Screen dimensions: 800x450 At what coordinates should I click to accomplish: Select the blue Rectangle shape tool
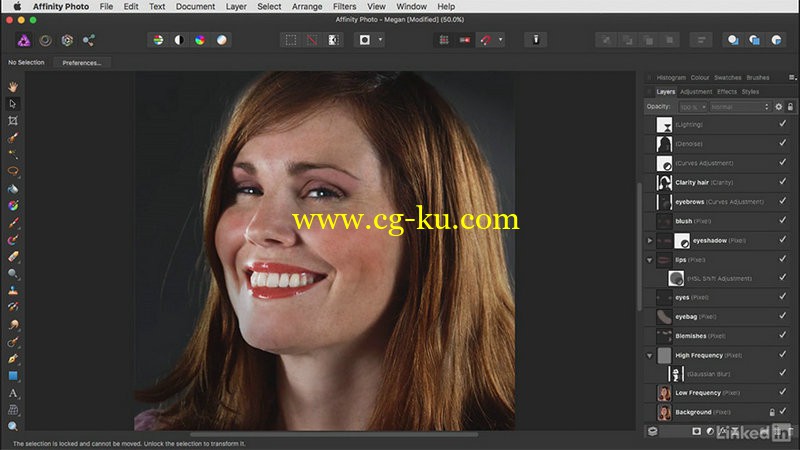click(13, 376)
